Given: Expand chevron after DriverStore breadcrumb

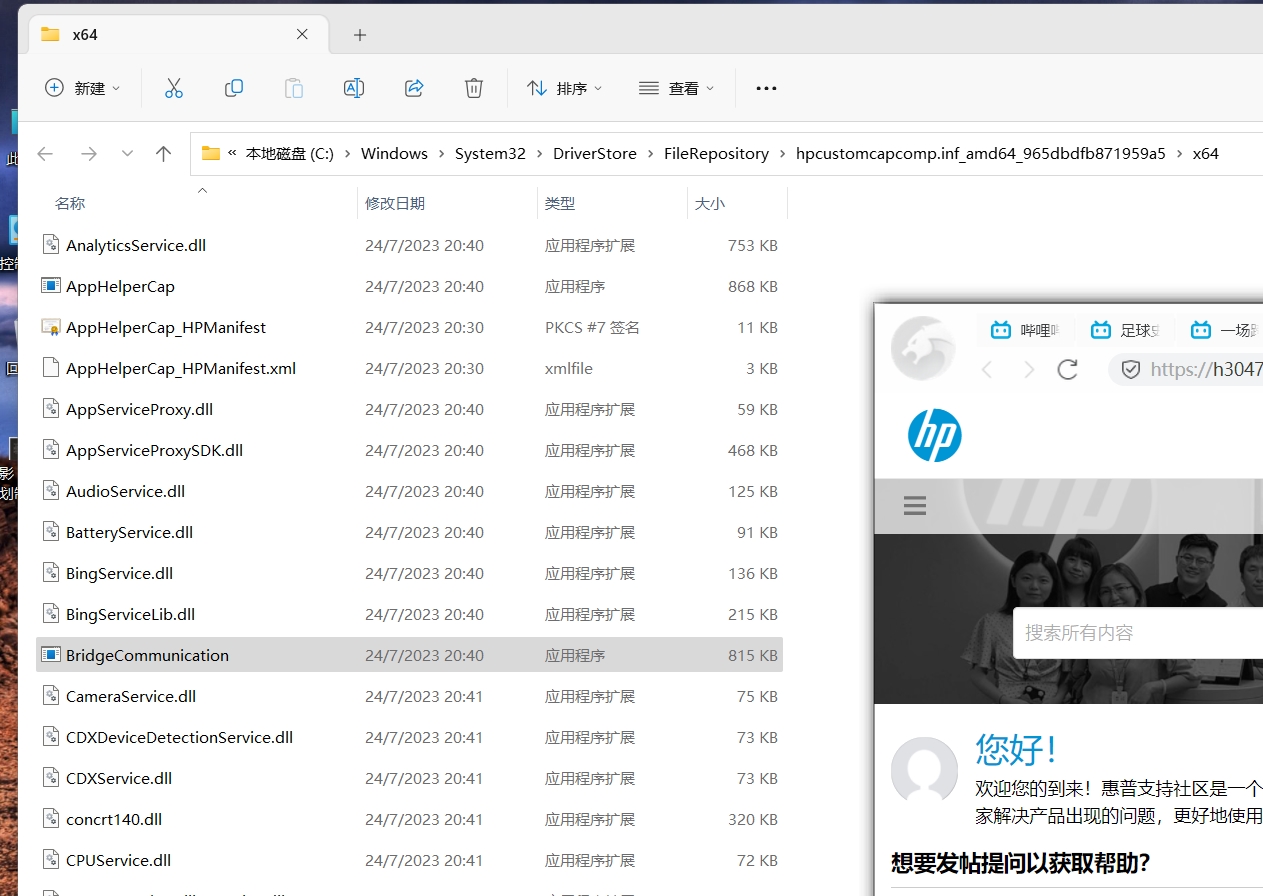Looking at the screenshot, I should tap(651, 153).
